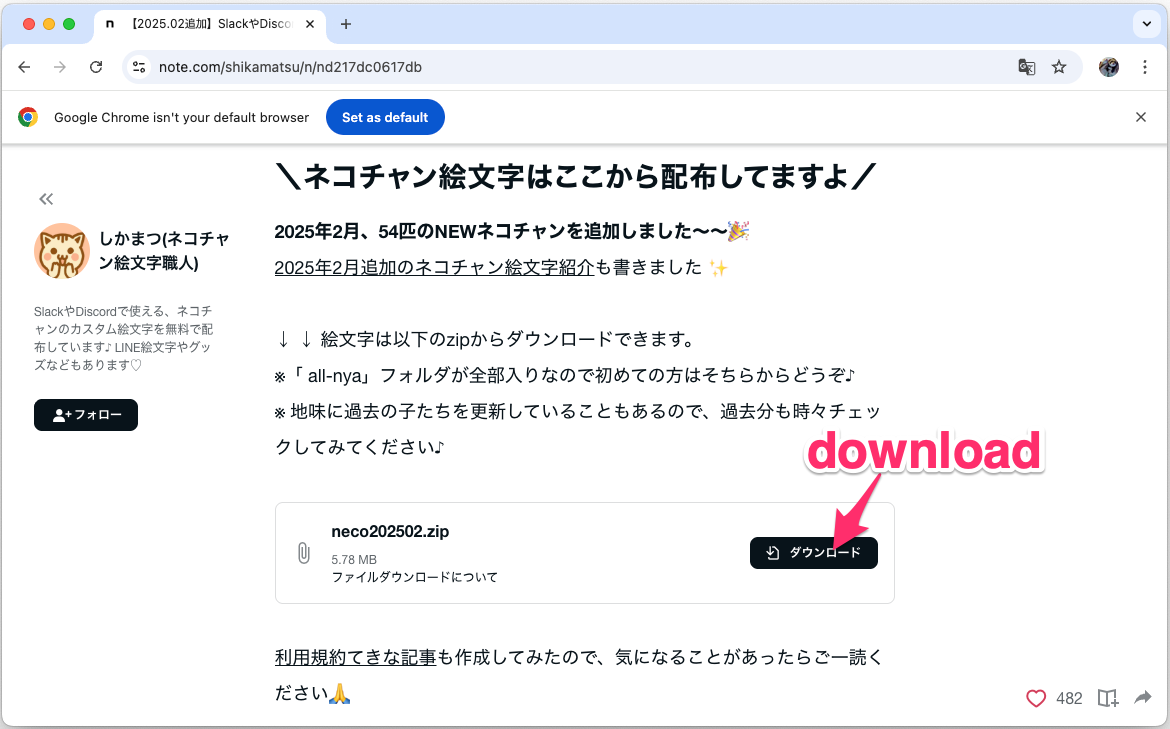Open Chrome three-dot menu
Image resolution: width=1170 pixels, height=729 pixels.
[1144, 67]
